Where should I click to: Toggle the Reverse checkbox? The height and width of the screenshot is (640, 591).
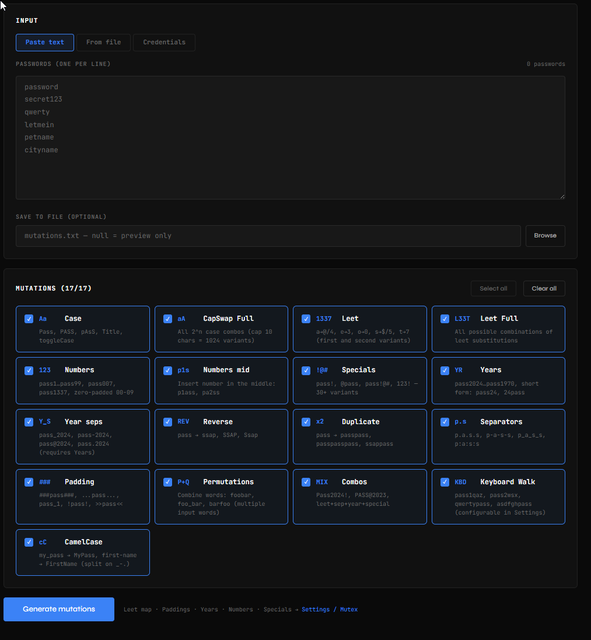tap(167, 422)
